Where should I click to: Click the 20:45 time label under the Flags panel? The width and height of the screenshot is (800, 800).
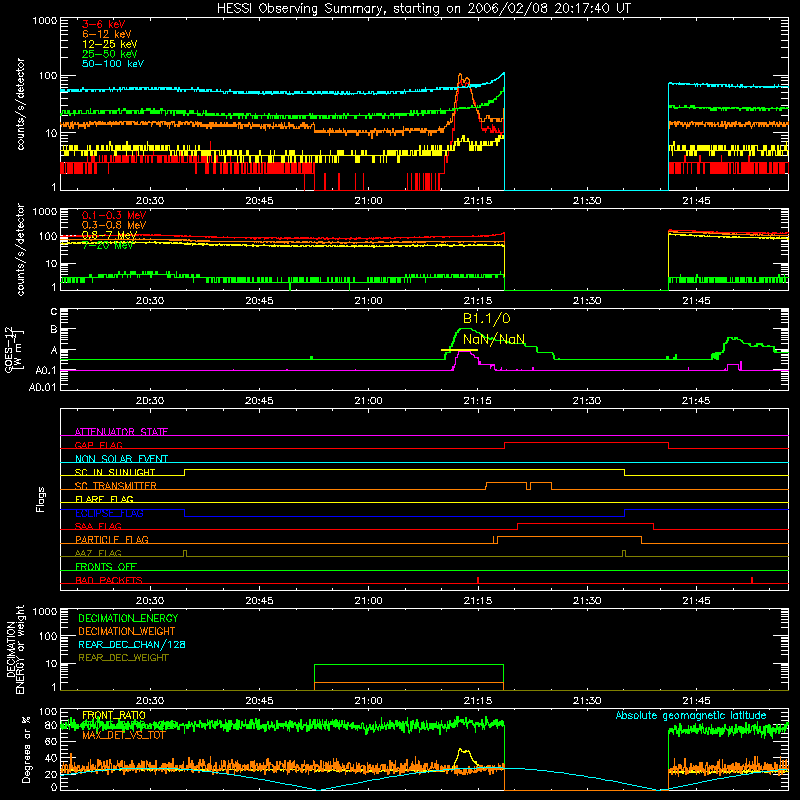tap(259, 601)
